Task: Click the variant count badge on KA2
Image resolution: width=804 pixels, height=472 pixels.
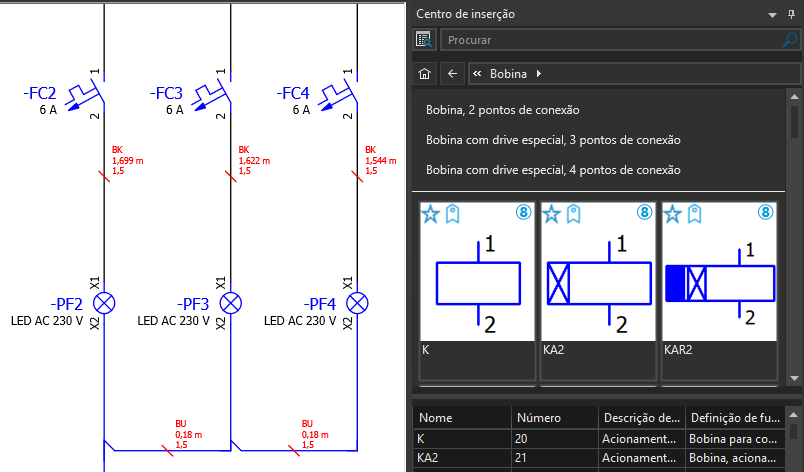Action: 644,213
